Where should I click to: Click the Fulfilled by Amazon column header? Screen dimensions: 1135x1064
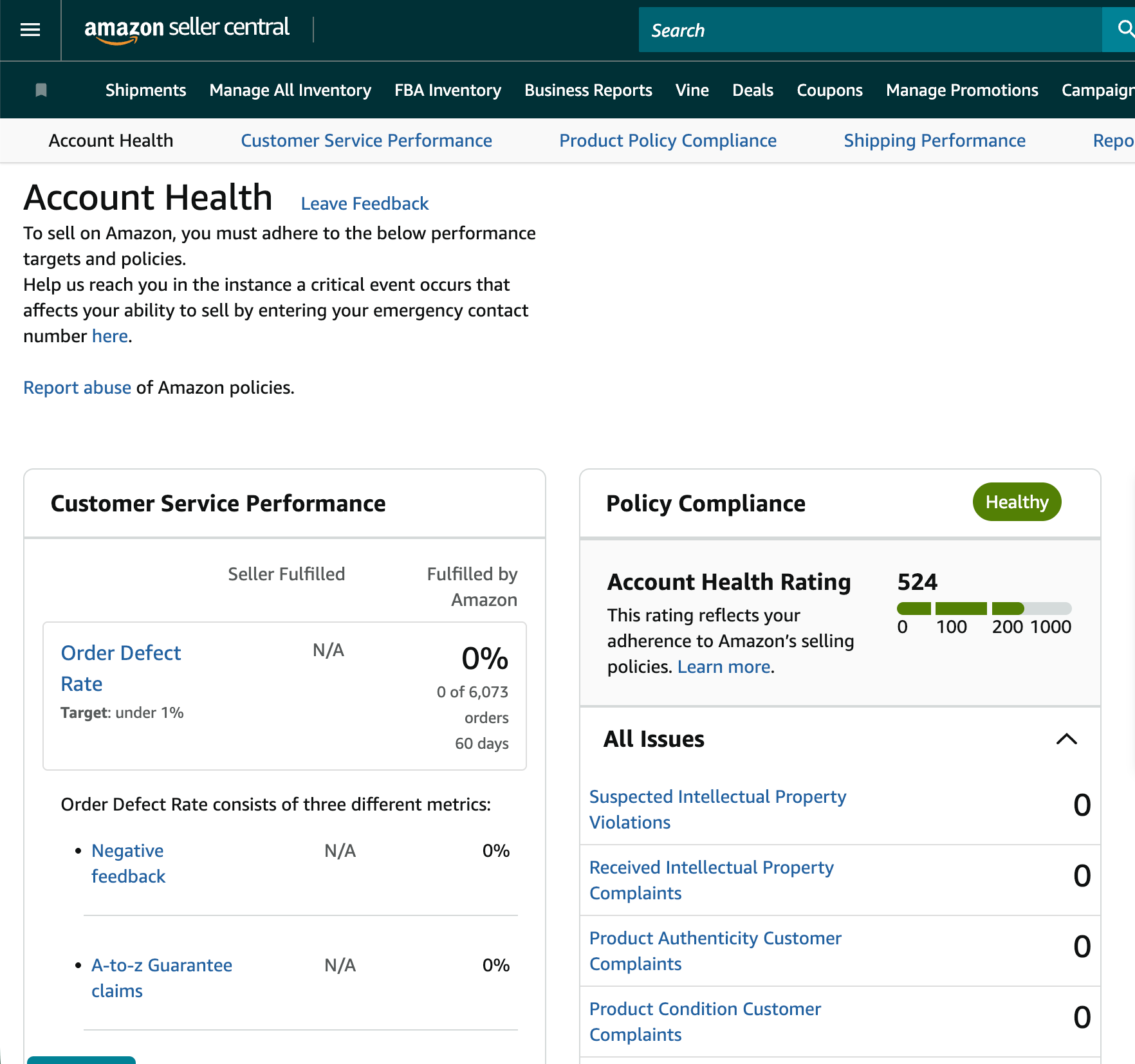[x=472, y=587]
